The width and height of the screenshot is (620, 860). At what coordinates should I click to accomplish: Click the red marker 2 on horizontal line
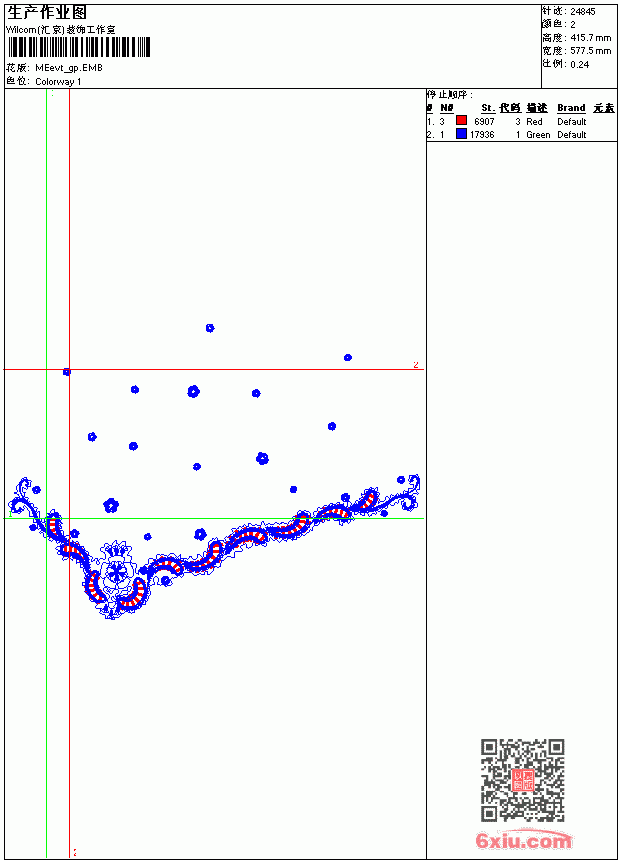pyautogui.click(x=416, y=365)
